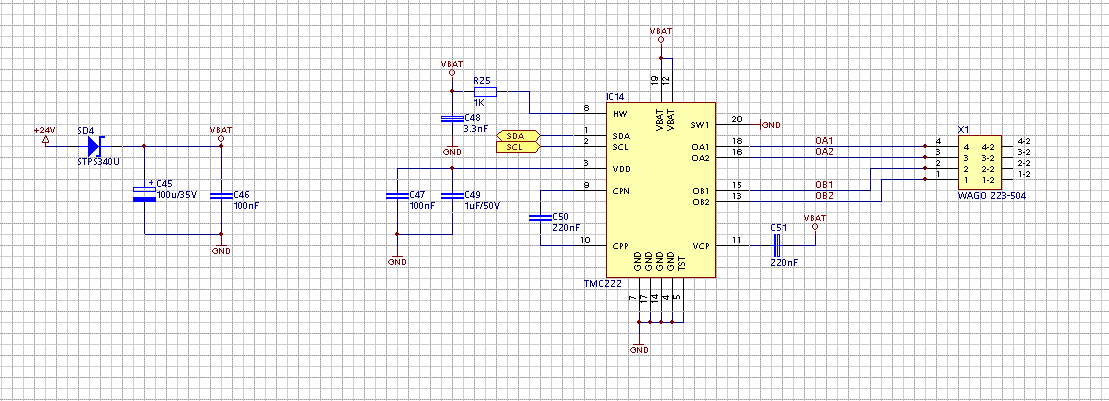Screen dimensions: 1109x401
Task: Select the GND symbol beside SW1 pin
Action: point(769,125)
